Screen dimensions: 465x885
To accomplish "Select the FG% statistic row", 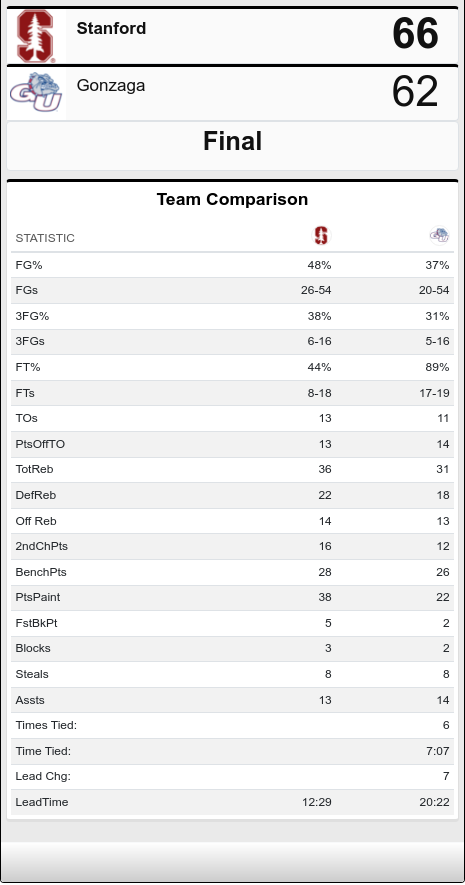I will pos(232,265).
